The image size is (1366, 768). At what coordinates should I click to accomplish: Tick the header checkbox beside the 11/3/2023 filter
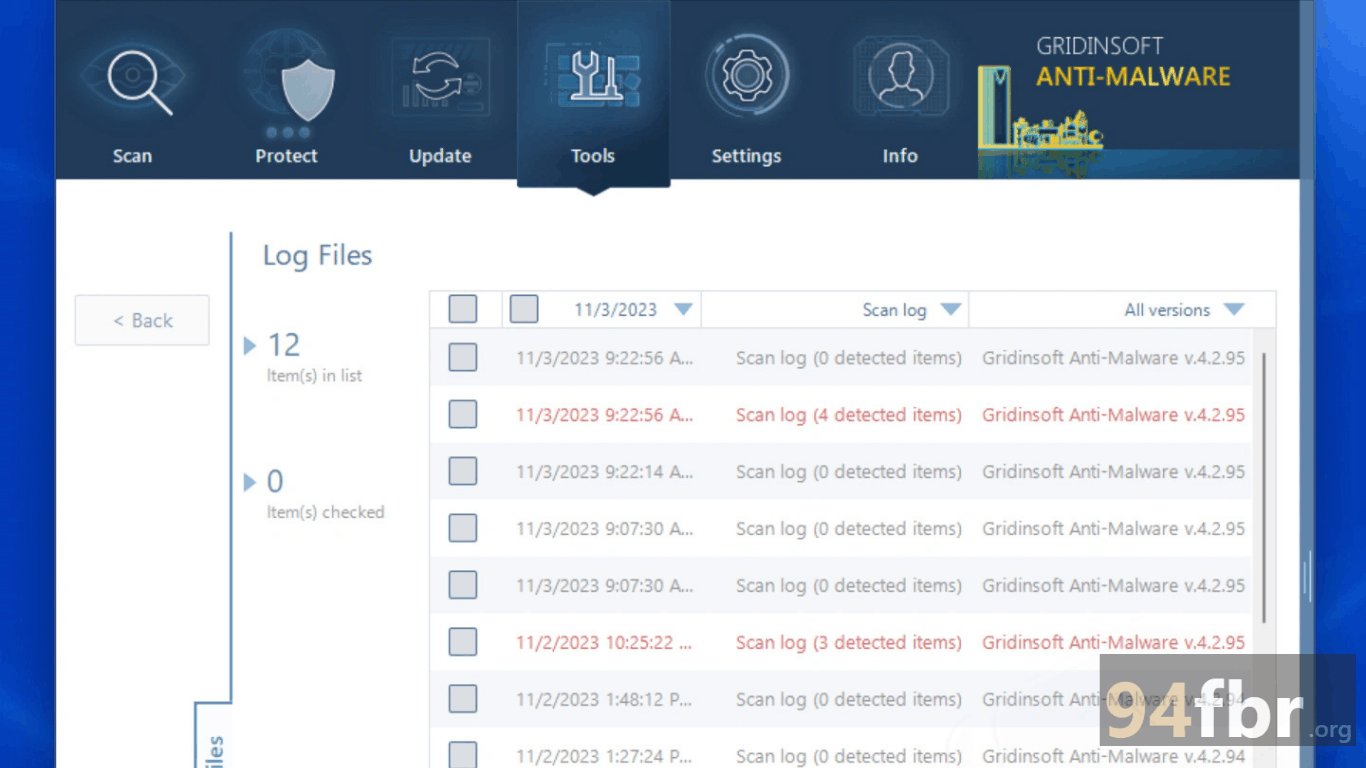tap(524, 309)
